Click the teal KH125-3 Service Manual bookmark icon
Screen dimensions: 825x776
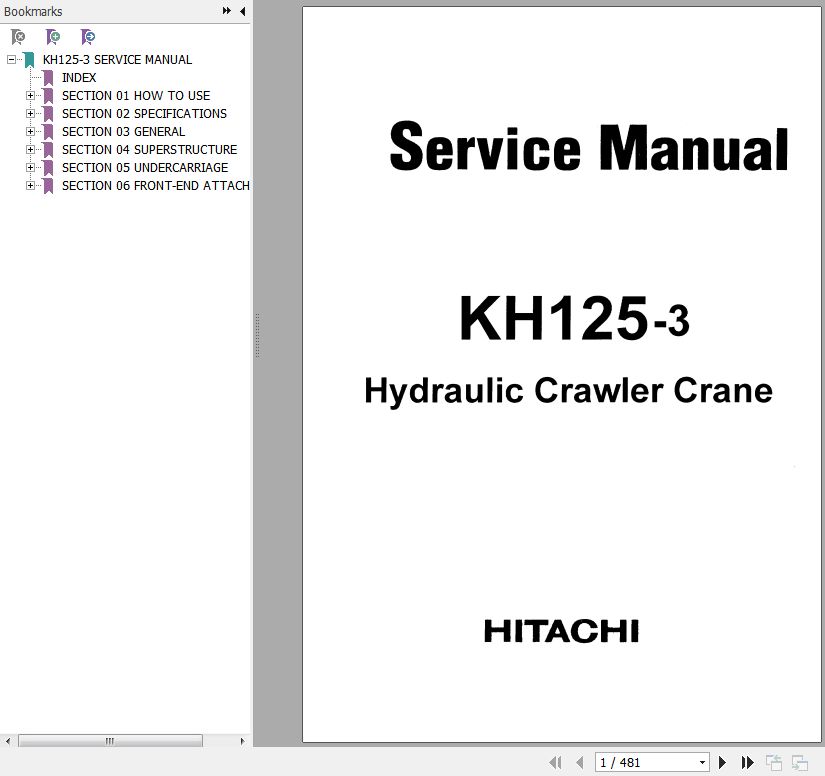tap(29, 60)
